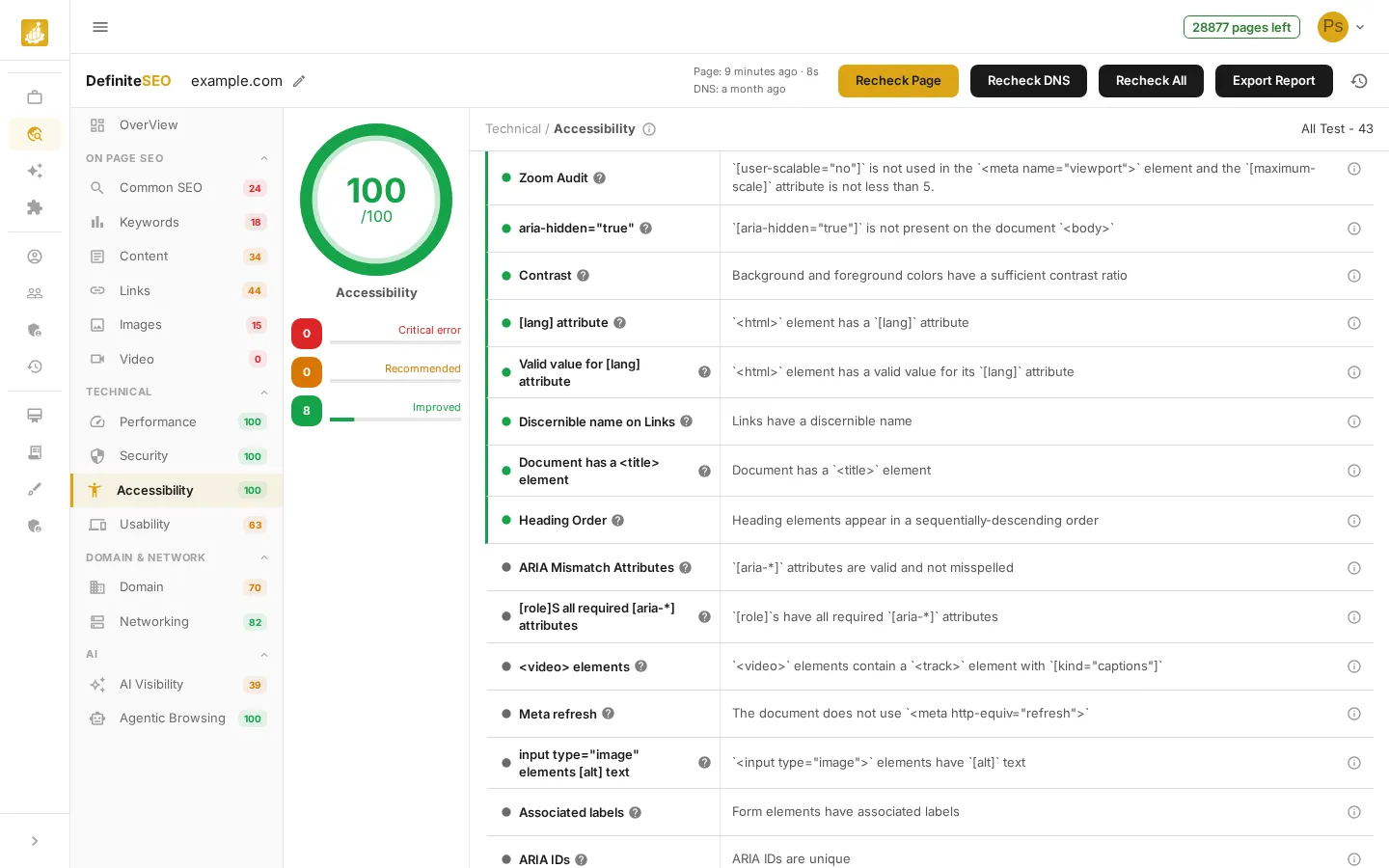Click the 100/100 Accessibility score circle
The width and height of the screenshot is (1389, 868).
tap(376, 200)
